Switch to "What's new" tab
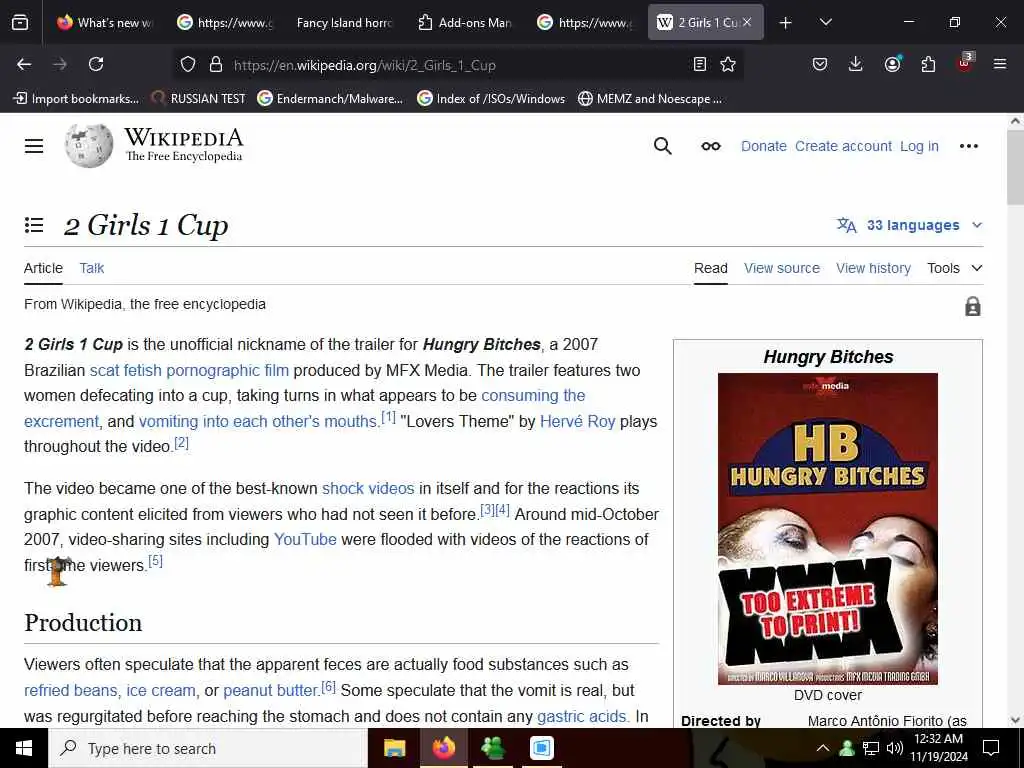Viewport: 1024px width, 768px height. coord(106,23)
